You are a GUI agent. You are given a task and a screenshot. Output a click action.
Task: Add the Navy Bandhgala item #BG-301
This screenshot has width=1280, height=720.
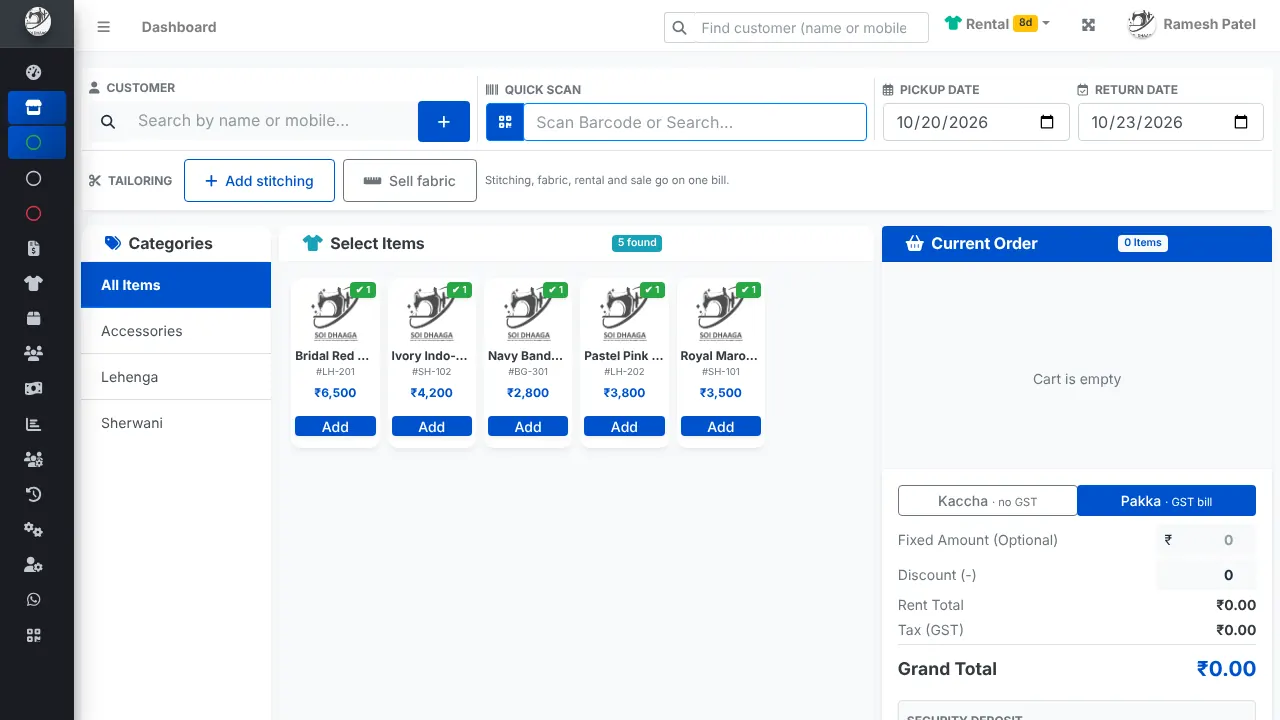[528, 427]
